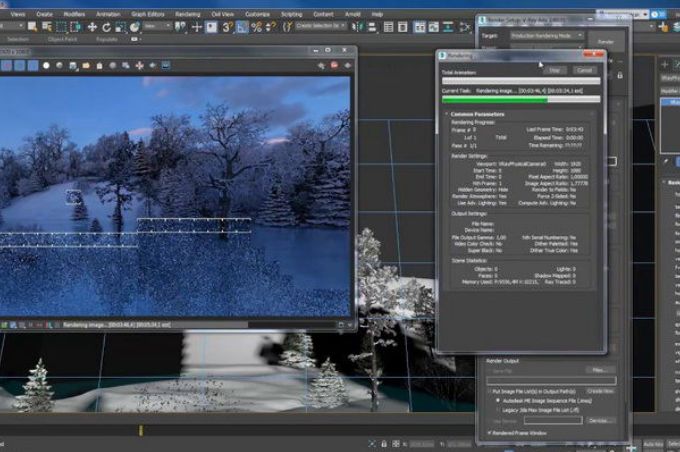The image size is (680, 452).
Task: Toggle monochrome display in frame buffer
Action: (59, 66)
